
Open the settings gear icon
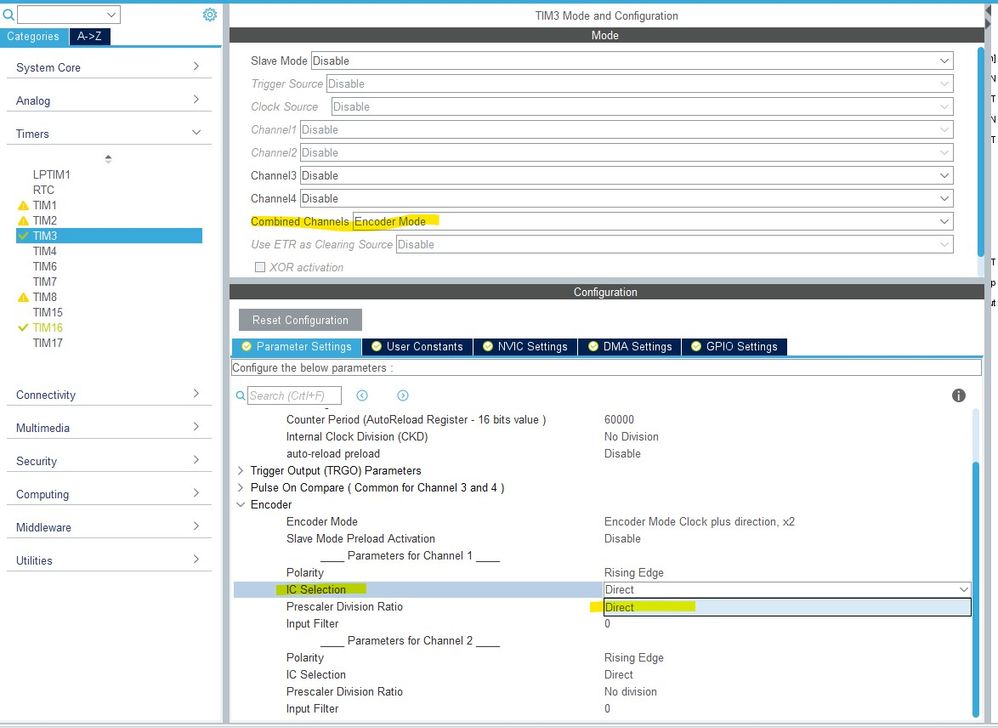coord(209,14)
